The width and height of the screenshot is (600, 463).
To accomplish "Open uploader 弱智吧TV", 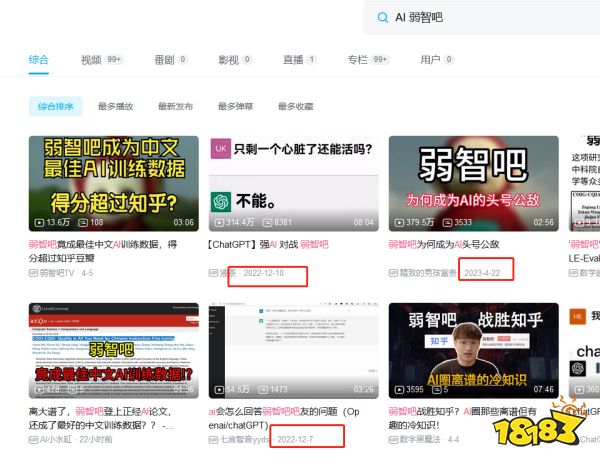I will (x=57, y=273).
